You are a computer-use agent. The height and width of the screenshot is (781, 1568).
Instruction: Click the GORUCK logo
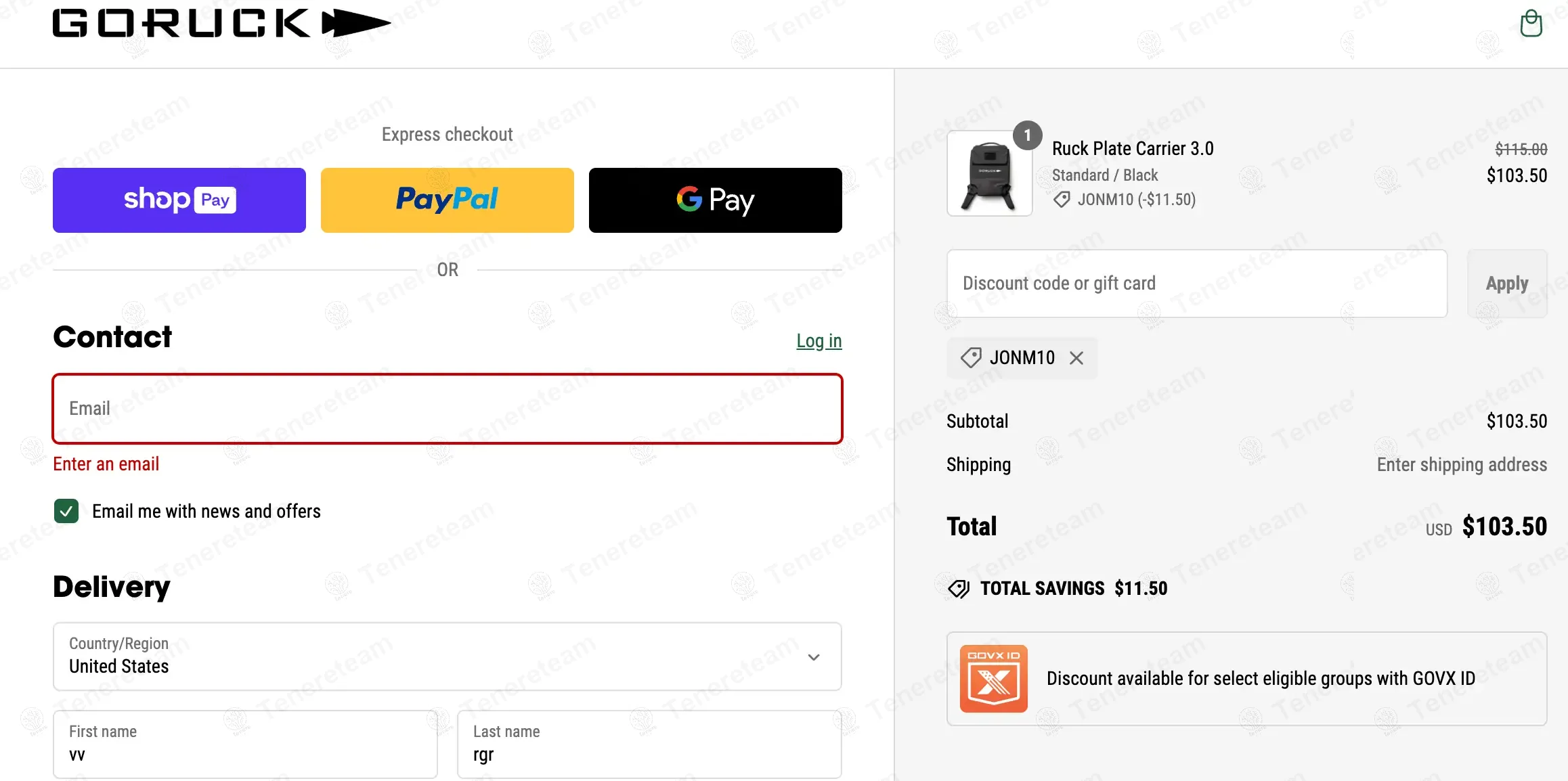coord(221,23)
